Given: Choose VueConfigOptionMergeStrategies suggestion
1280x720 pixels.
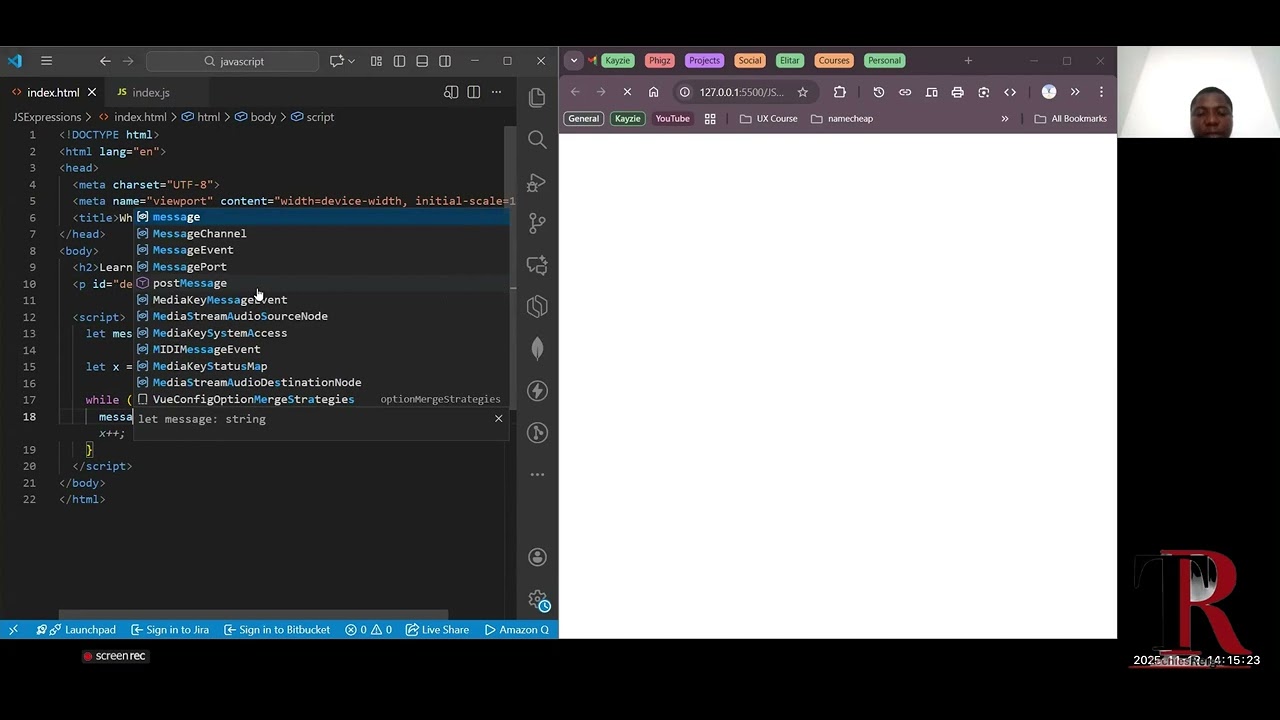Looking at the screenshot, I should 323,399.
